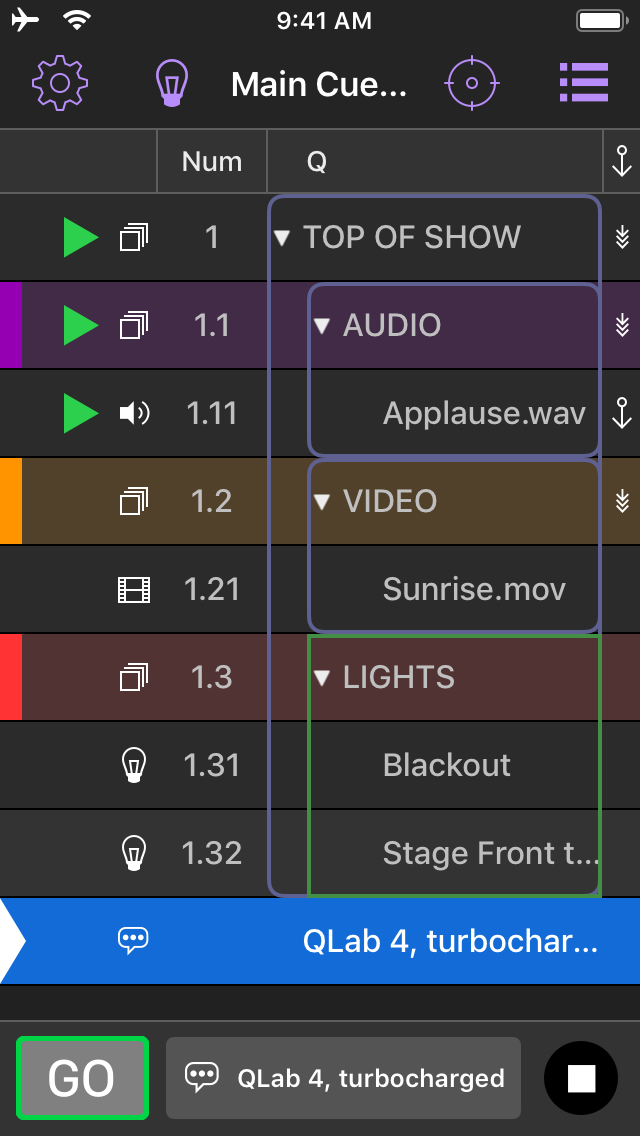Collapse the LIGHTS group disclosure triangle
The height and width of the screenshot is (1136, 640).
tap(321, 677)
